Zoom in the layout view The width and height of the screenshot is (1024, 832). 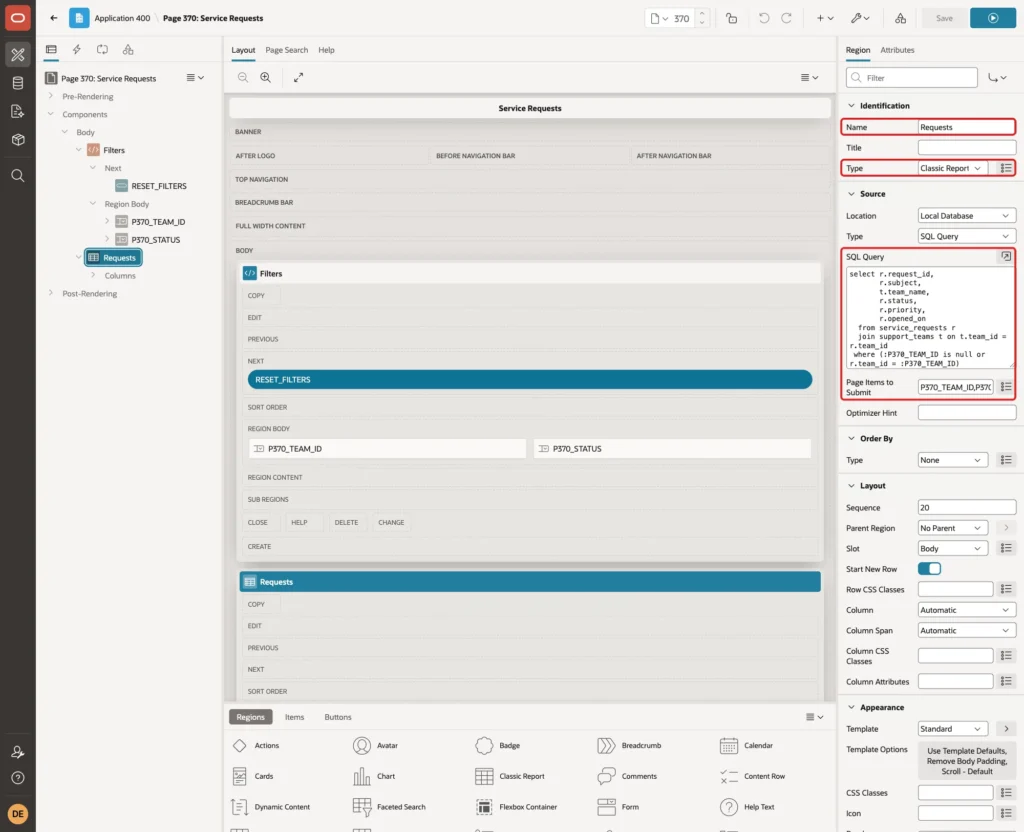(x=266, y=77)
